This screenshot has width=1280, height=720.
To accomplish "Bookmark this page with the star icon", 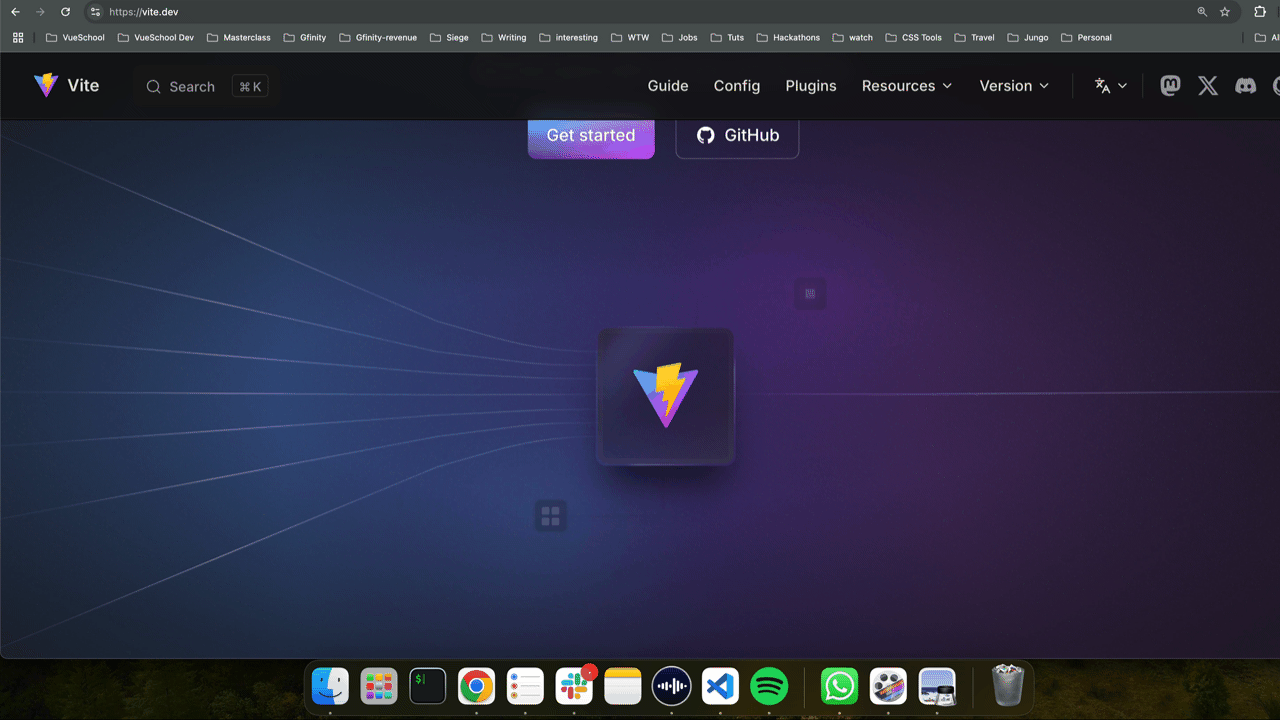I will (1225, 12).
